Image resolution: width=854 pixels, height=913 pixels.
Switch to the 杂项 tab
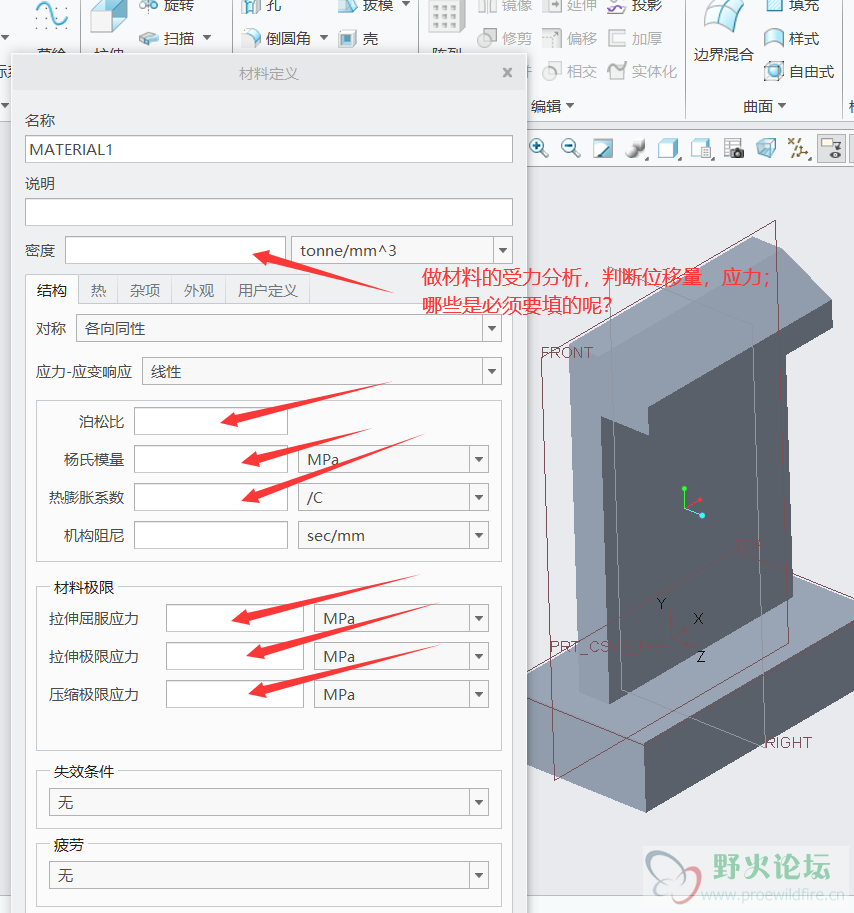pyautogui.click(x=144, y=290)
